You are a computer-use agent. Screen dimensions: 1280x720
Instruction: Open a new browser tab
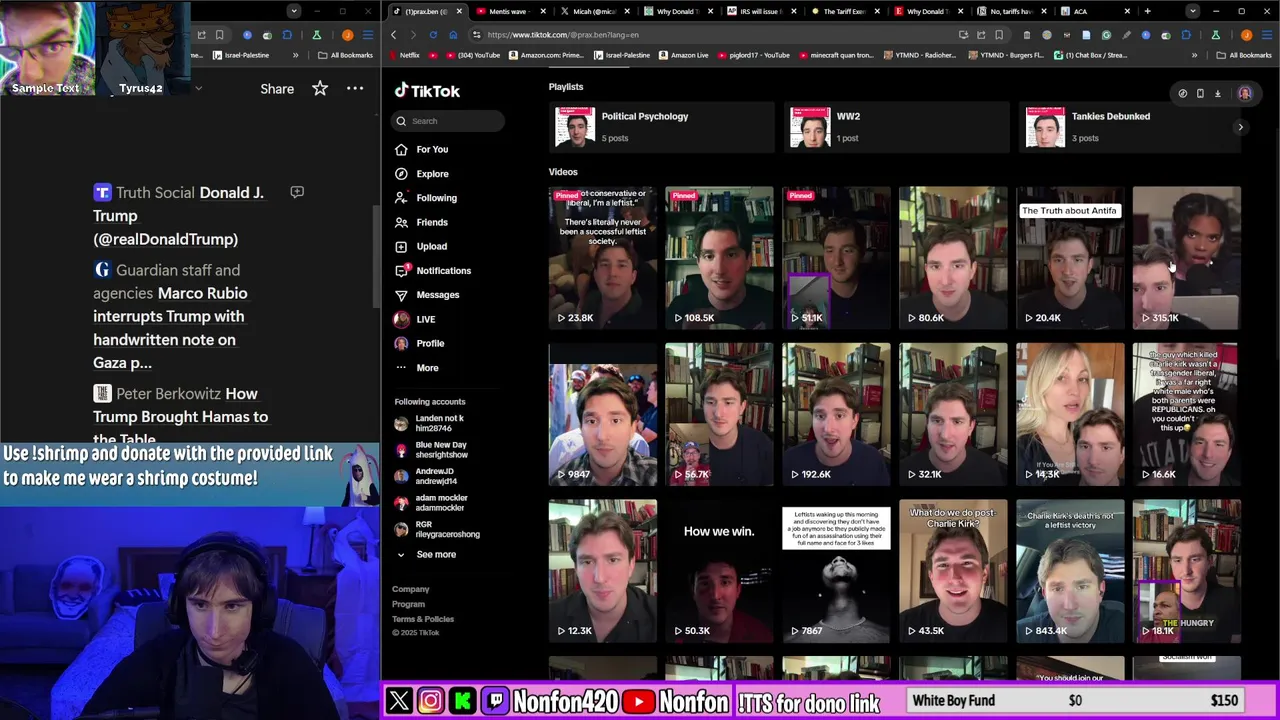tap(1147, 11)
